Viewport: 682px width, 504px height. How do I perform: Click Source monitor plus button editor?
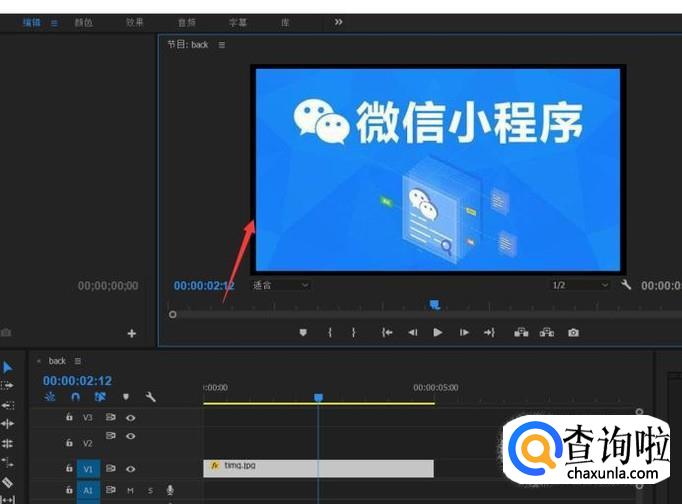[x=132, y=334]
